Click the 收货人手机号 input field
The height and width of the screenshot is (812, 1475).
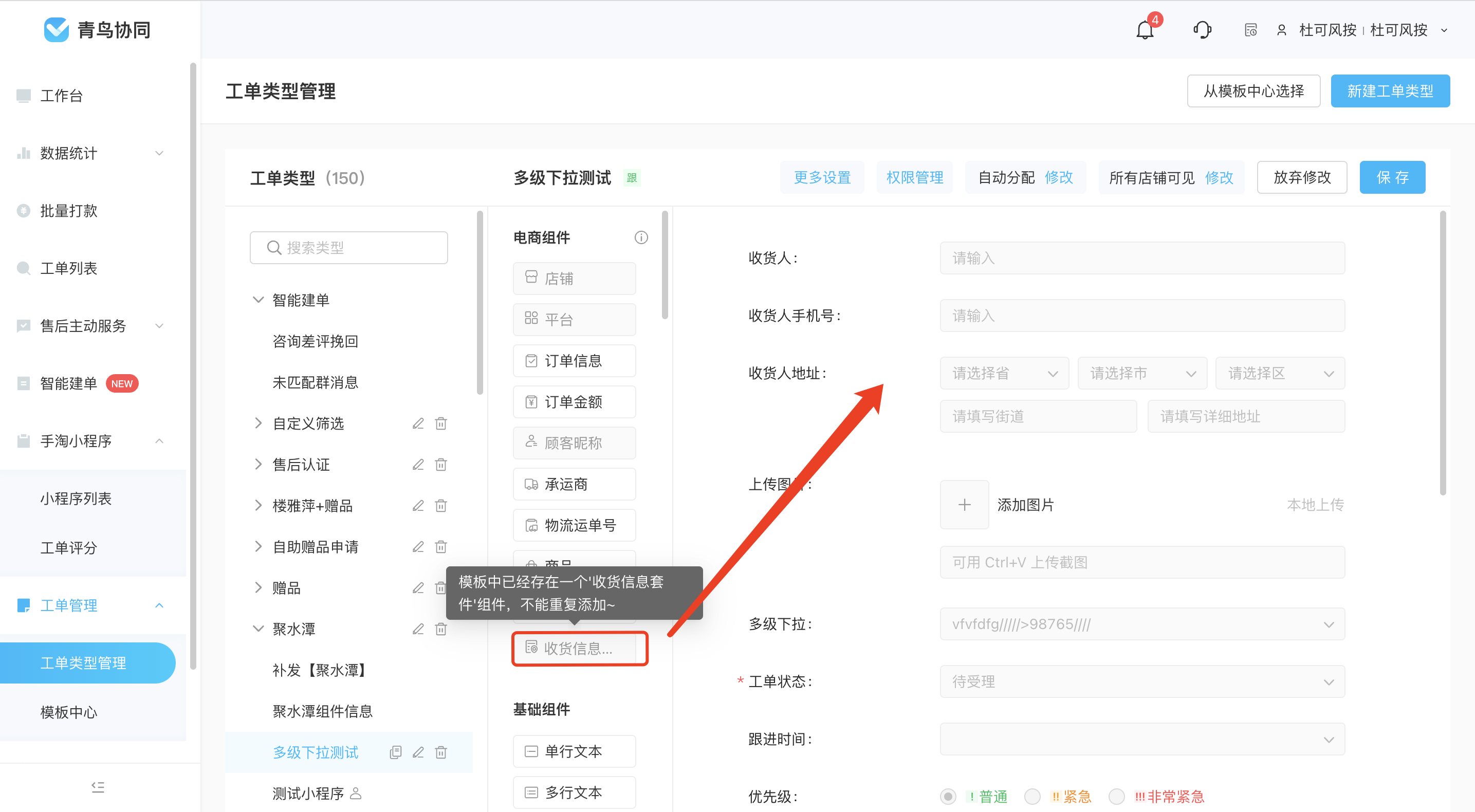[x=1142, y=316]
